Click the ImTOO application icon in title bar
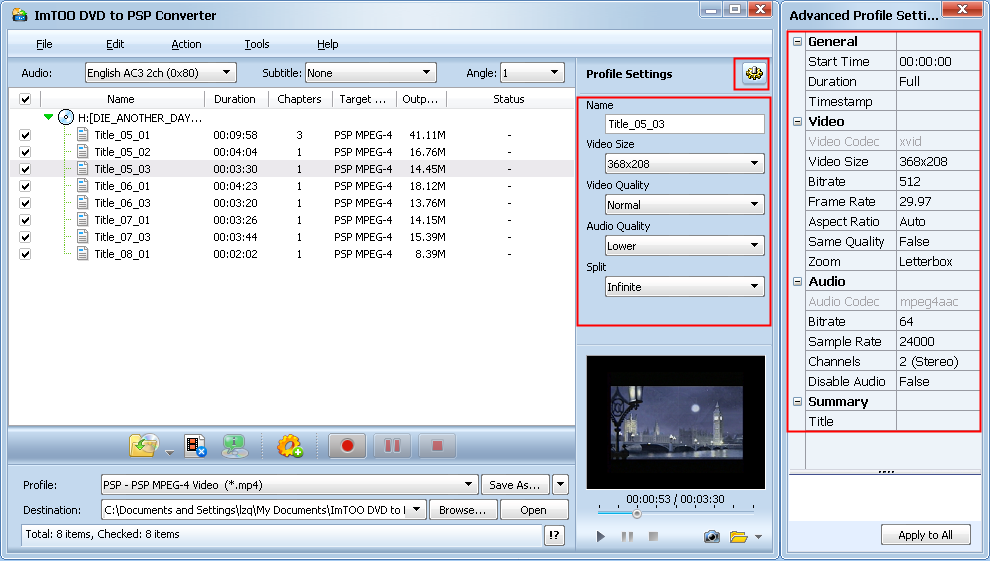Screen dimensions: 990x561 [20, 15]
